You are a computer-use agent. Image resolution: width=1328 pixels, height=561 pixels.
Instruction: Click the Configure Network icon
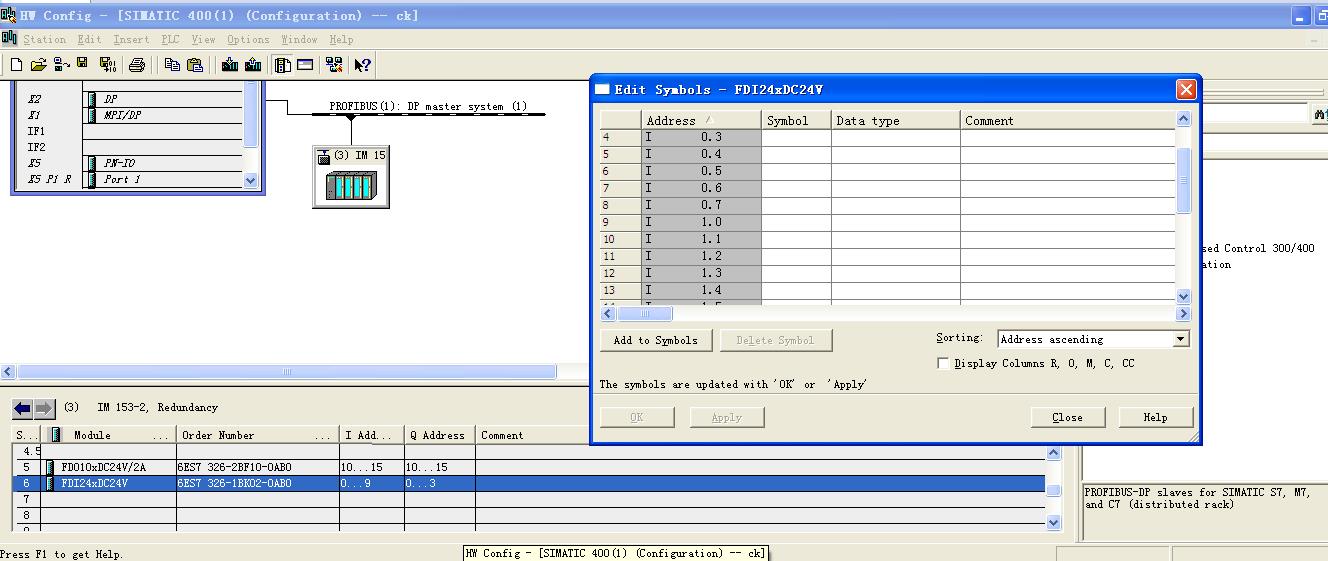tap(334, 65)
